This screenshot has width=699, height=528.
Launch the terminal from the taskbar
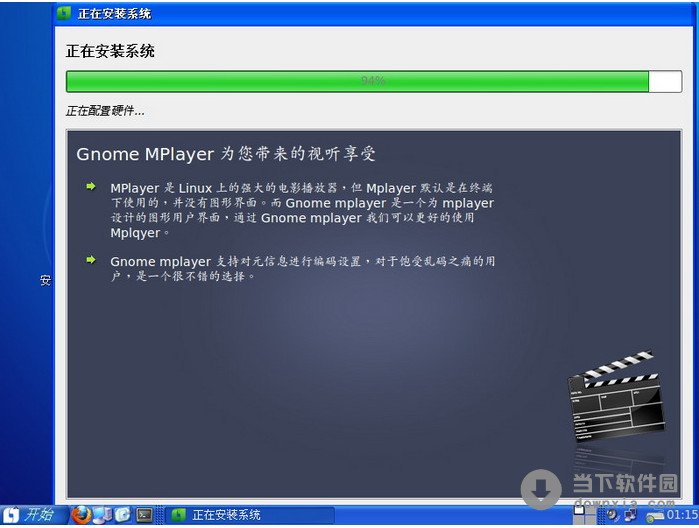coord(144,516)
